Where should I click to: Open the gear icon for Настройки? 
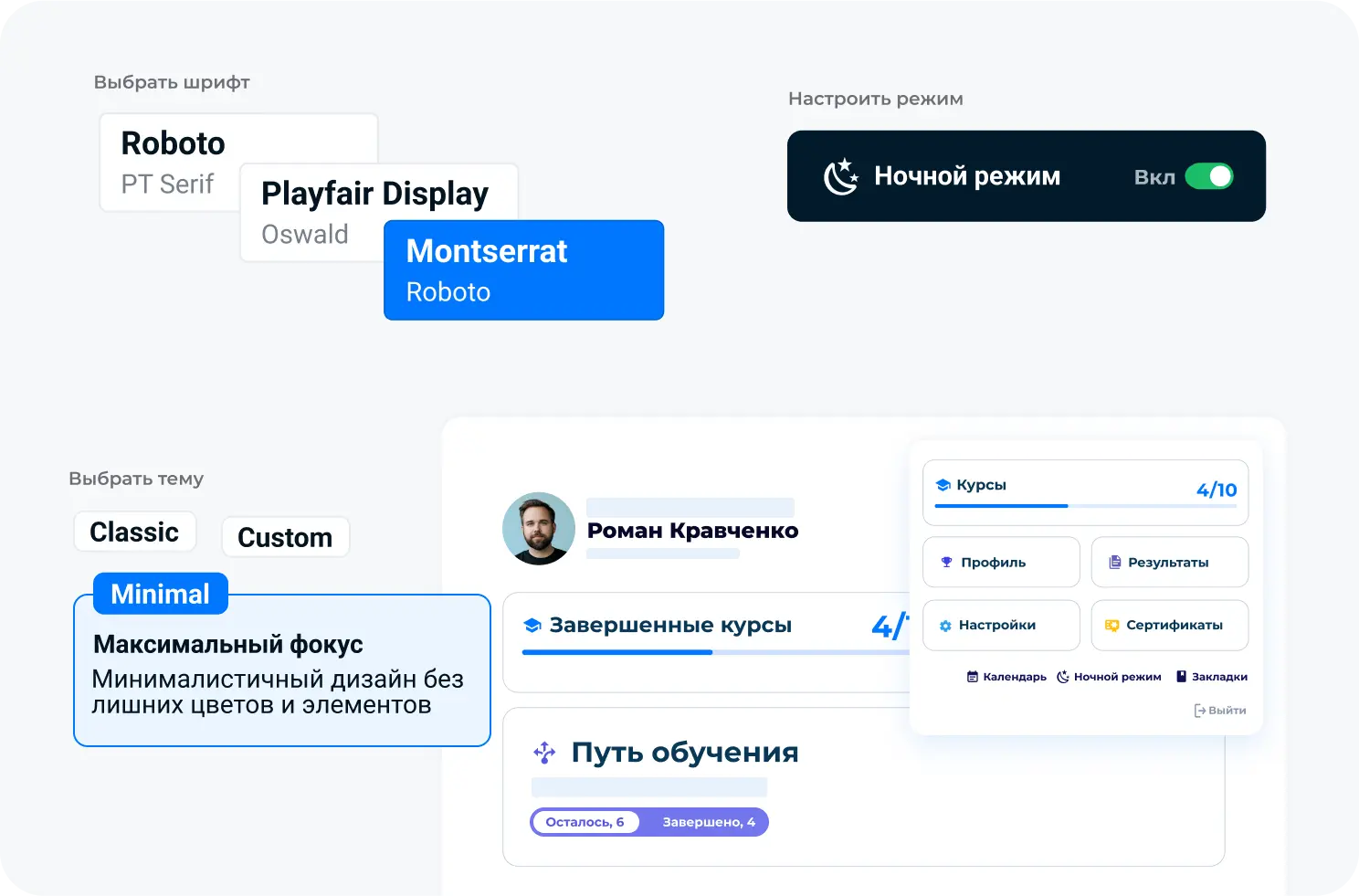click(x=945, y=626)
